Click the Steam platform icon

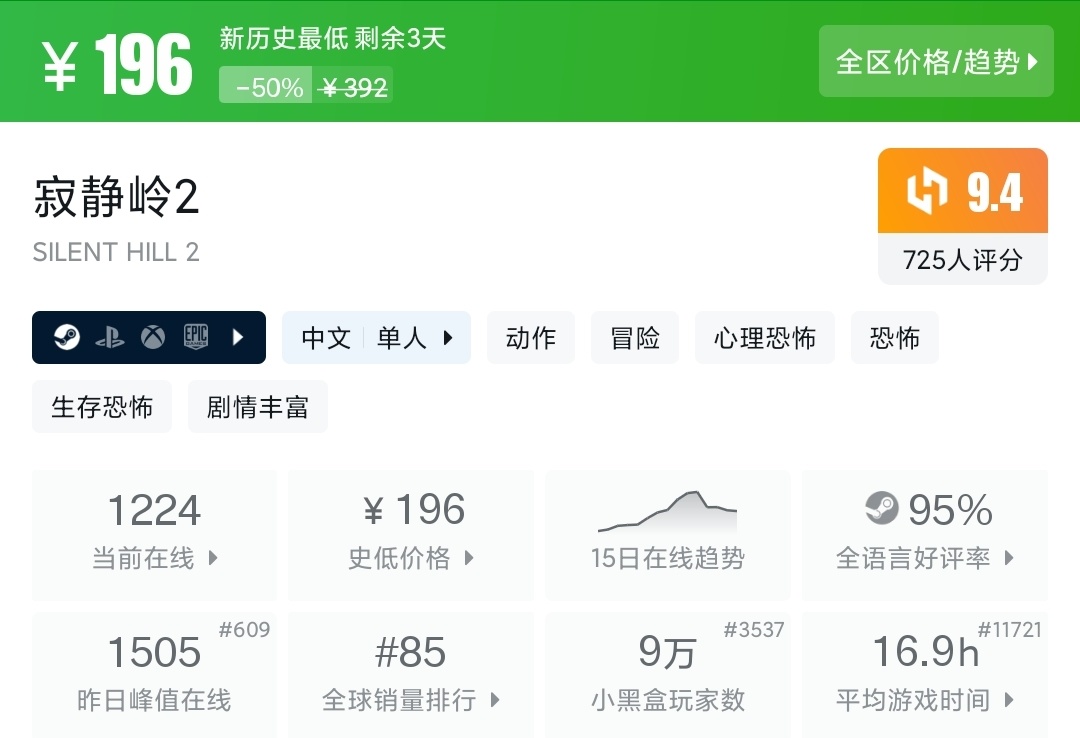tap(67, 338)
